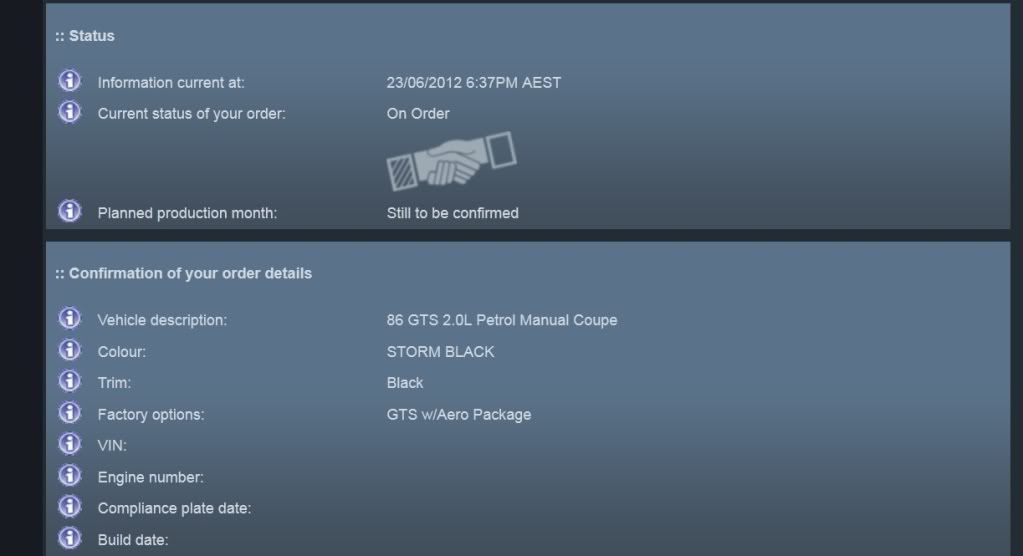
Task: Click the ":: Status" section header
Action: tap(85, 36)
